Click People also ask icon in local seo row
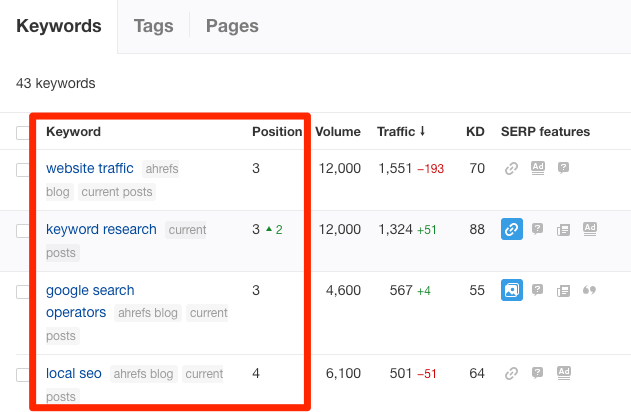631x412 pixels. point(537,373)
